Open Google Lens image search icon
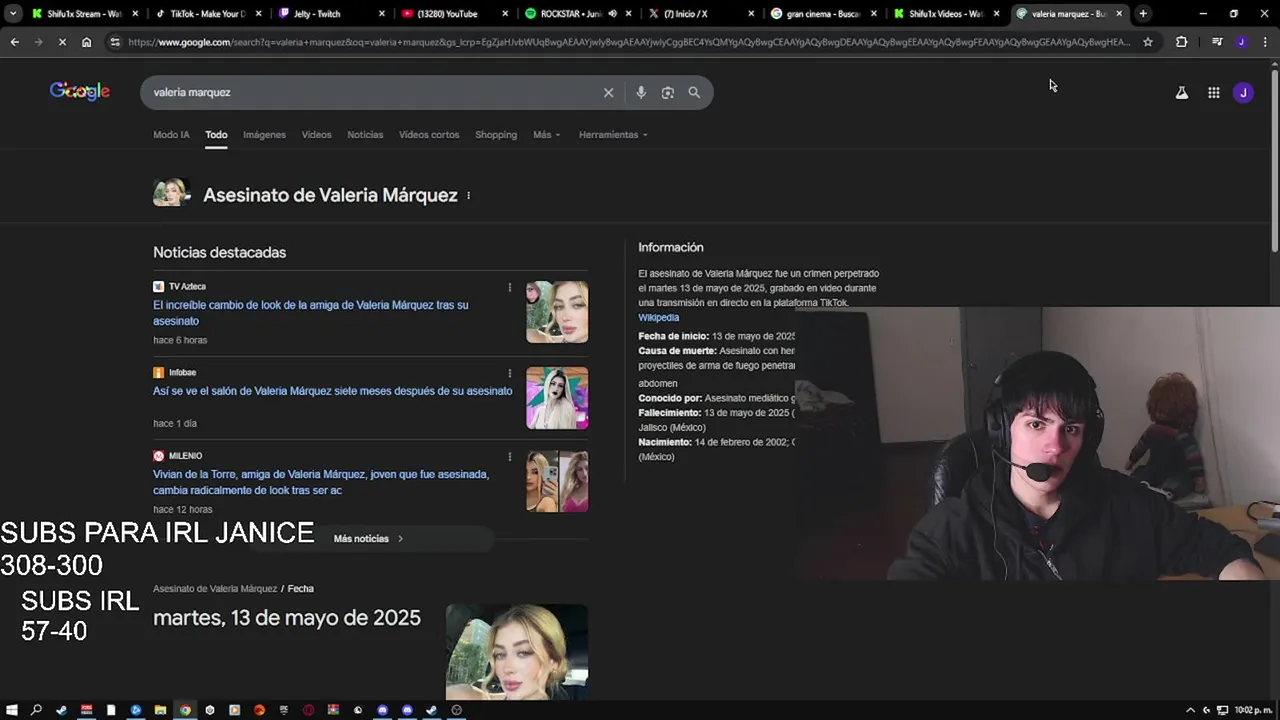1280x720 pixels. click(x=668, y=92)
